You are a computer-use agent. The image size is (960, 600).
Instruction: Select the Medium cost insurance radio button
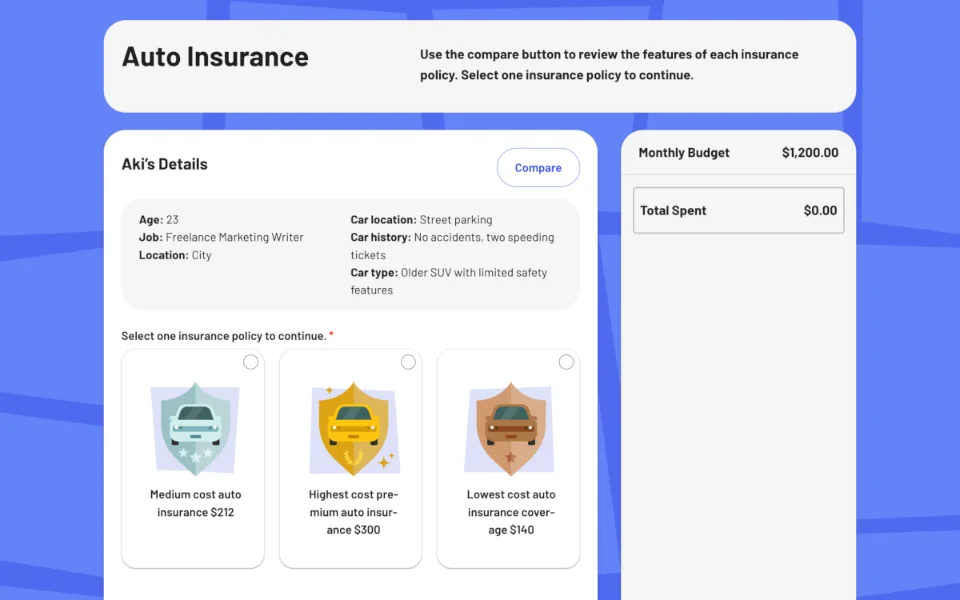[x=250, y=362]
